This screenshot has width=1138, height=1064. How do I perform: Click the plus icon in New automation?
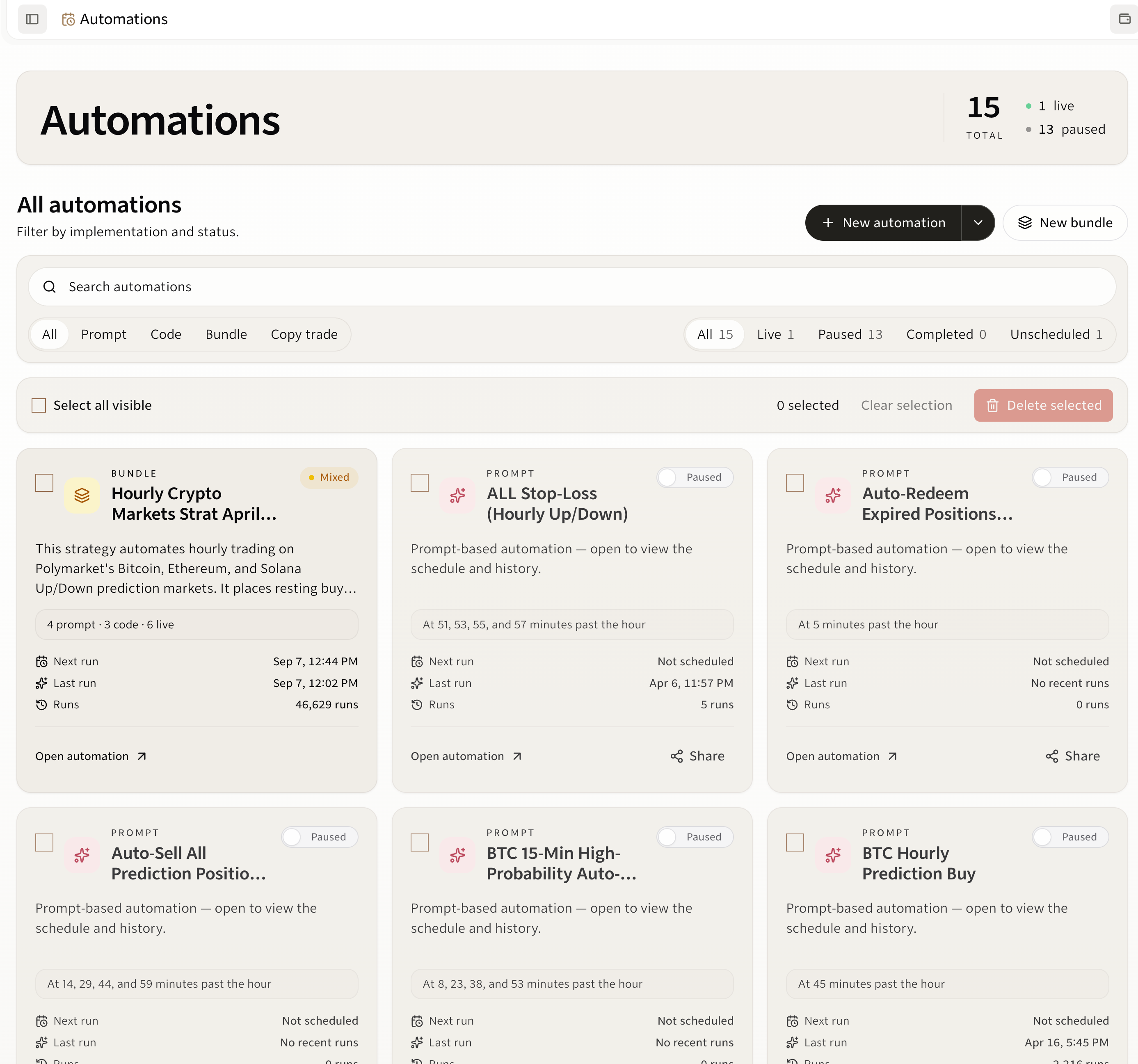coord(828,223)
